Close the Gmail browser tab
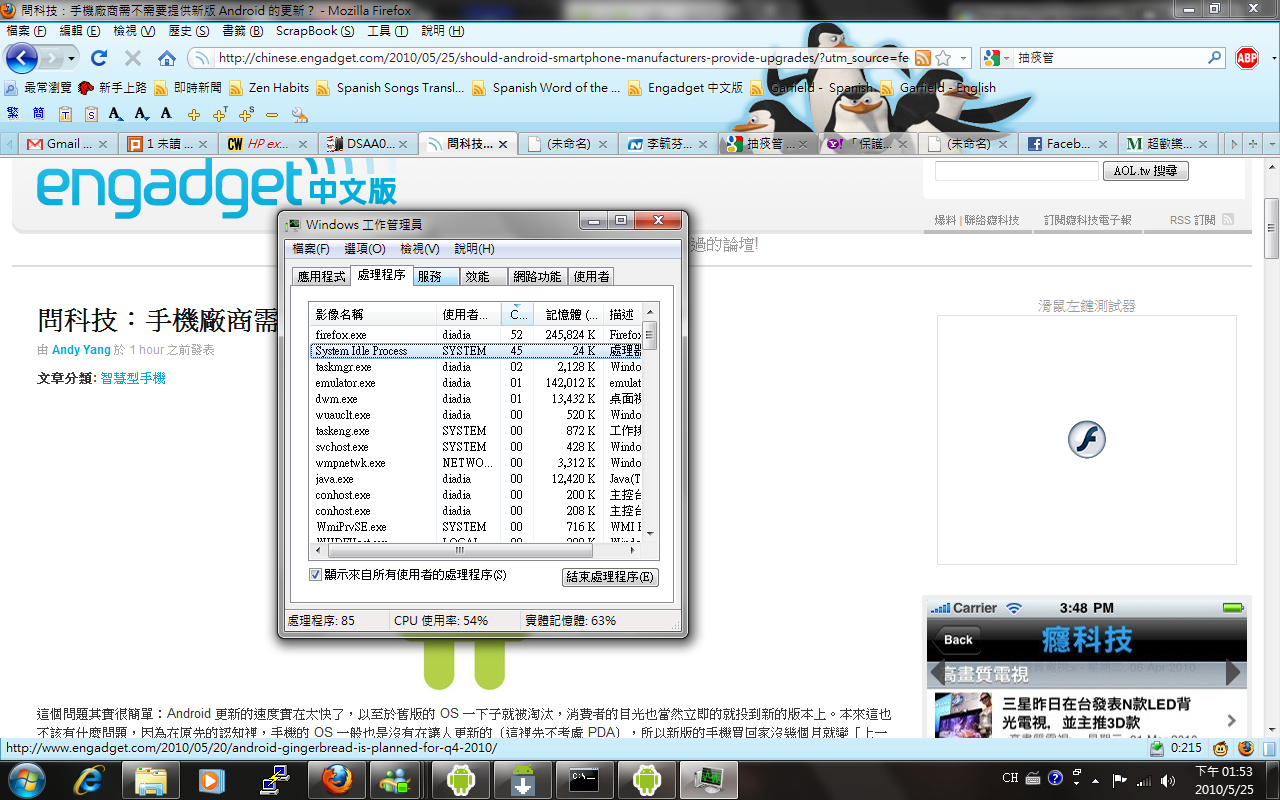The width and height of the screenshot is (1280, 800). pyautogui.click(x=105, y=144)
